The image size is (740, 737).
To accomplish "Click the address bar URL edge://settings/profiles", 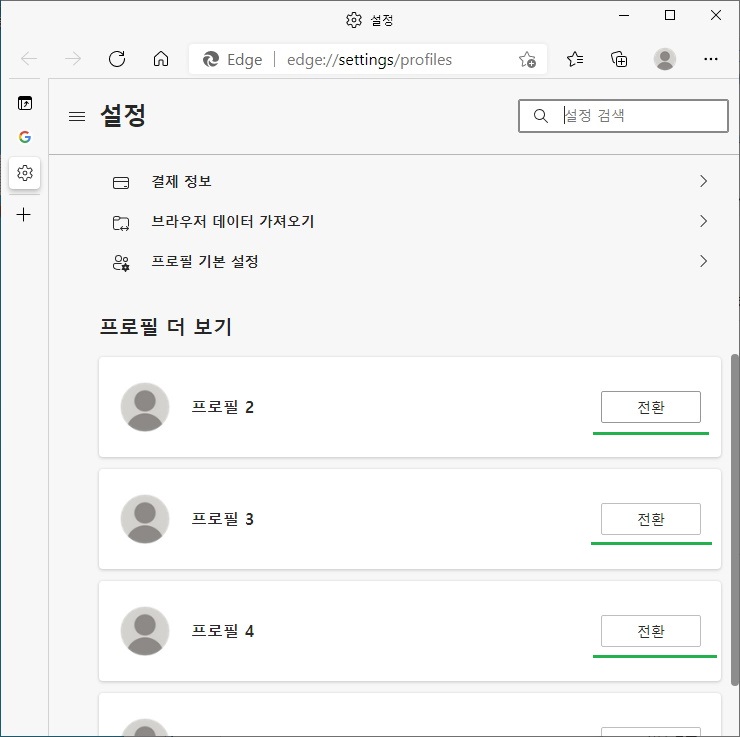I will pos(370,60).
